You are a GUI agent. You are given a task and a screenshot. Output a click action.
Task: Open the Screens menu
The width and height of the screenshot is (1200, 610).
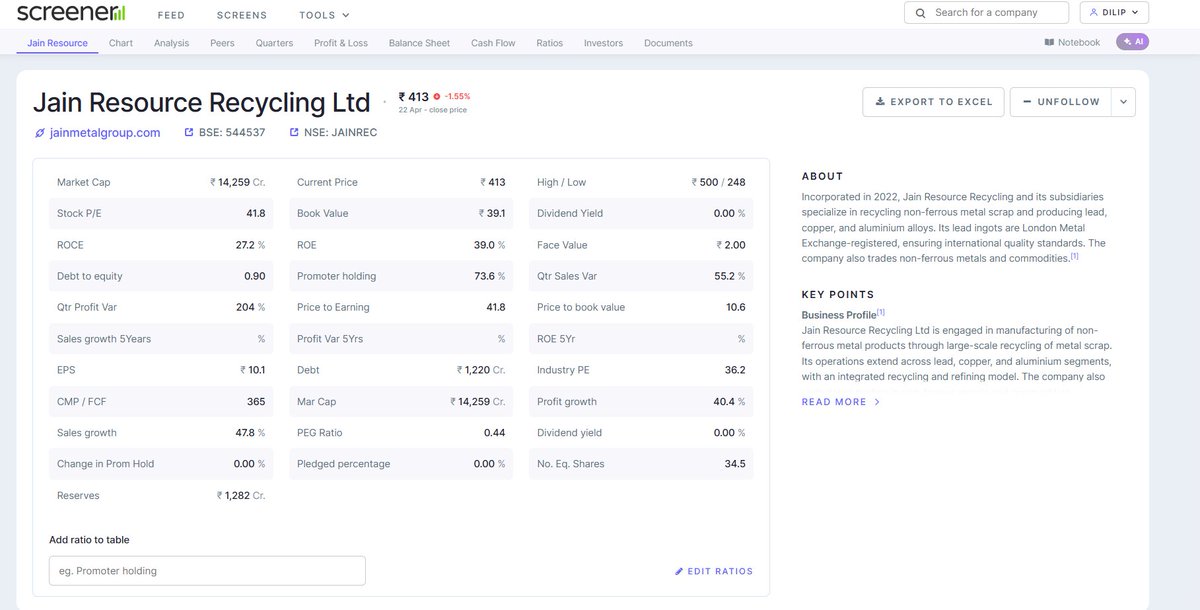[x=242, y=15]
